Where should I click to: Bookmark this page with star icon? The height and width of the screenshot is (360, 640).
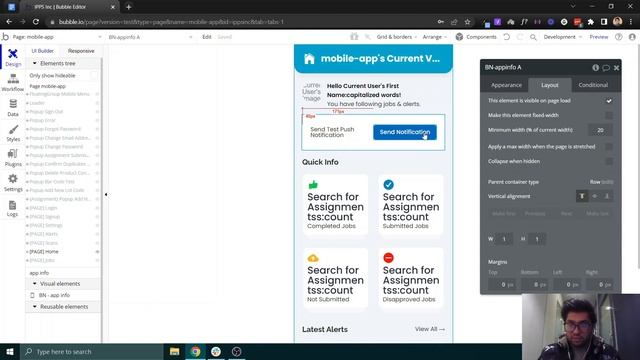[467, 22]
